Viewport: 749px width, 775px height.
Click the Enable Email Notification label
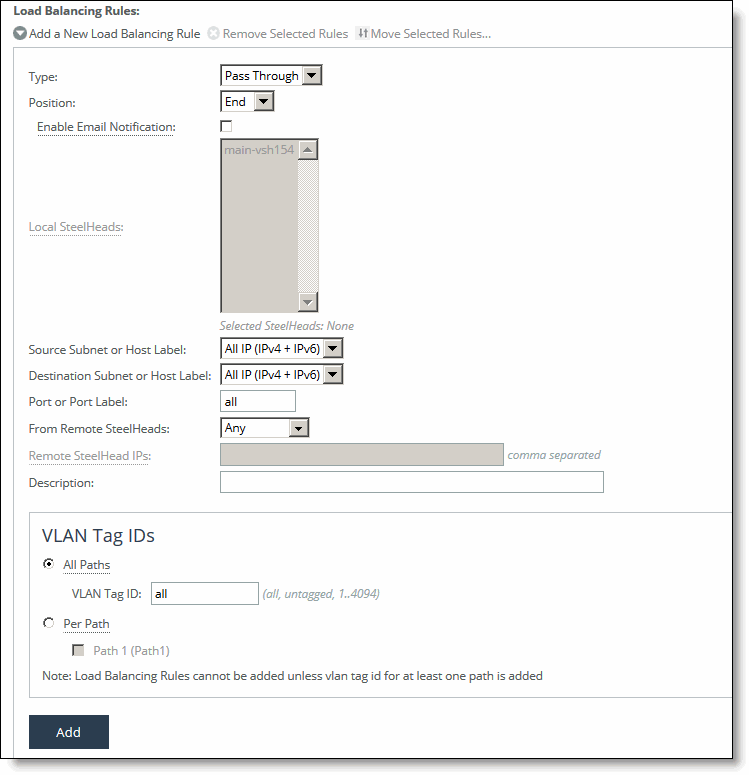coord(106,127)
